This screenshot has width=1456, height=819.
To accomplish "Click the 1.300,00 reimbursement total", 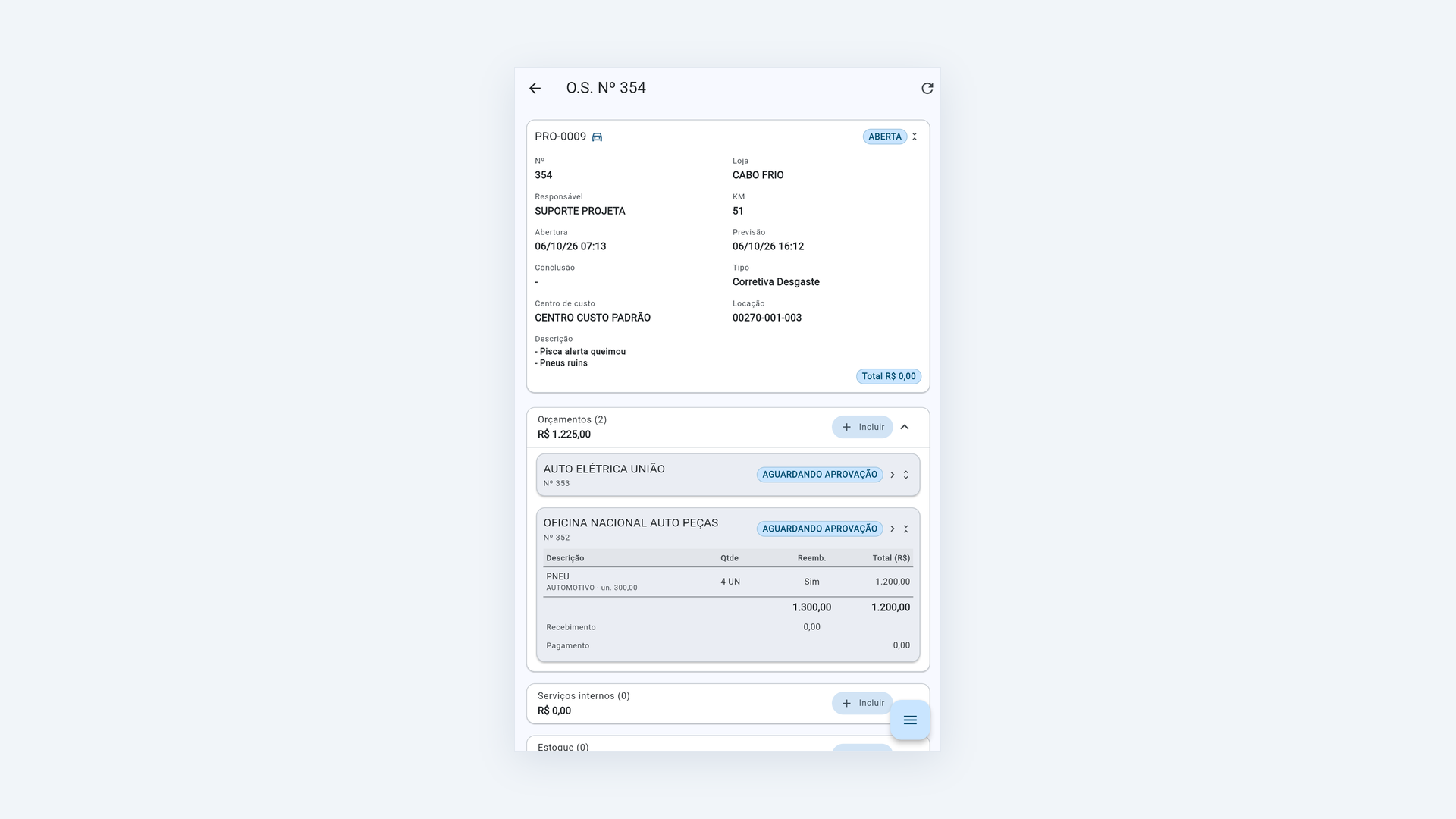I will (811, 607).
